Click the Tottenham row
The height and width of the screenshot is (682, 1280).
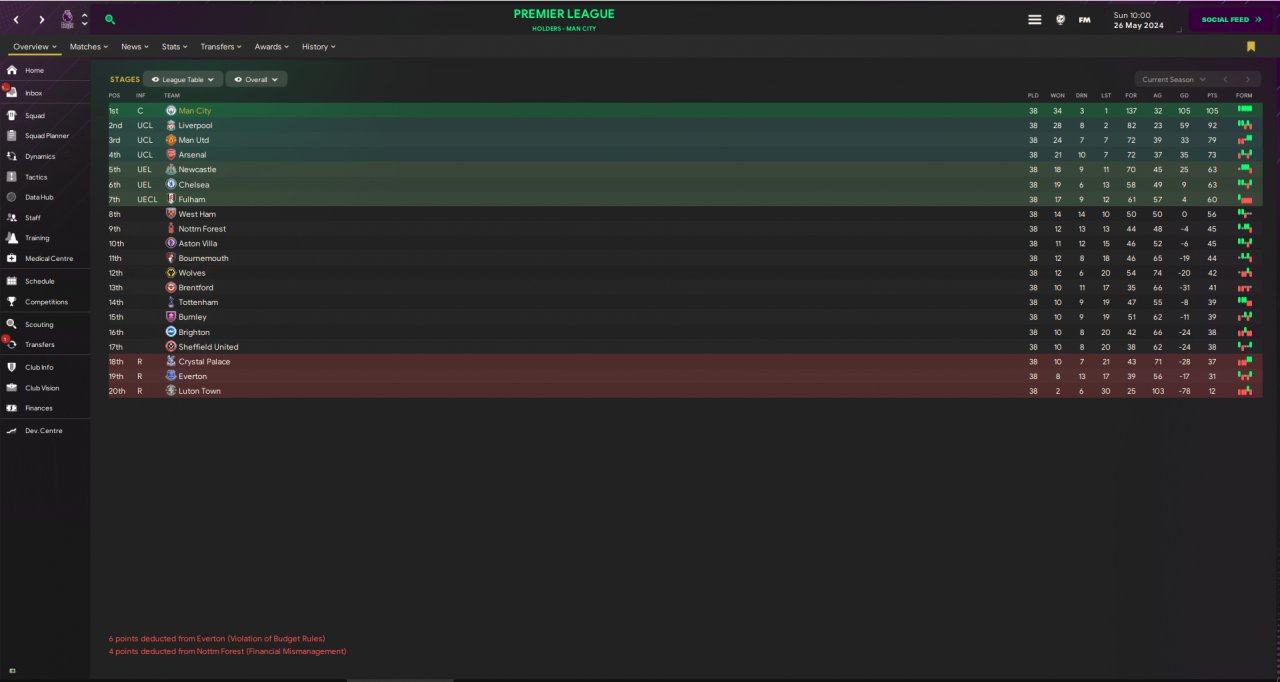click(685, 302)
